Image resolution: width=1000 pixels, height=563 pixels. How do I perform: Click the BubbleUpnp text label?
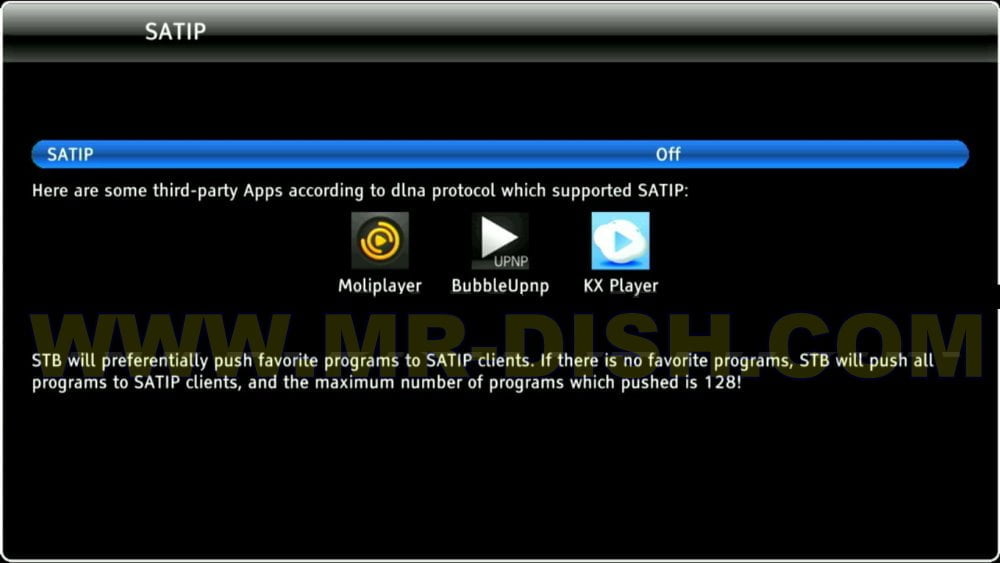[500, 286]
